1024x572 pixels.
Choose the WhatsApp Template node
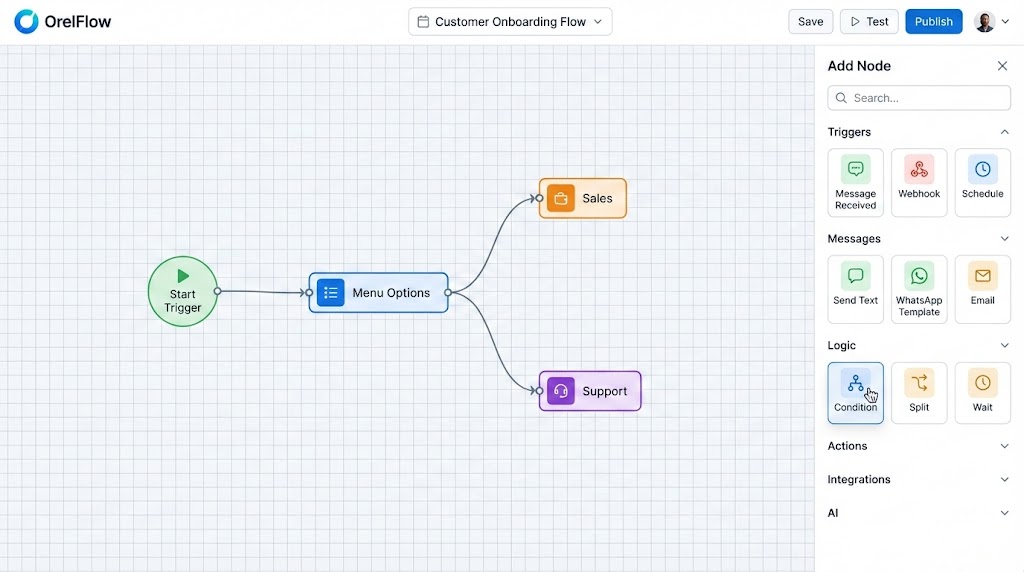coord(918,288)
